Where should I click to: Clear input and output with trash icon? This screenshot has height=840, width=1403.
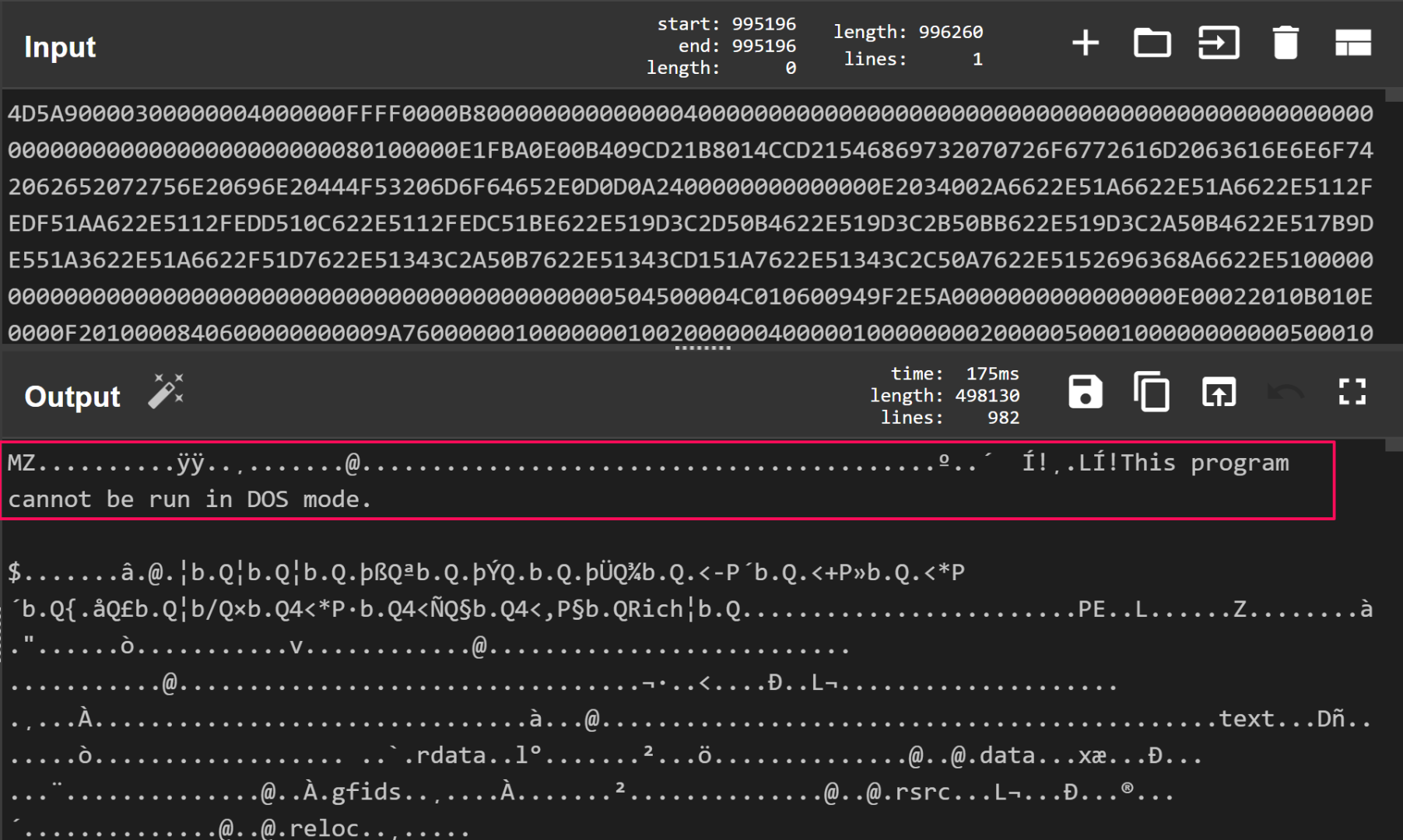coord(1285,43)
